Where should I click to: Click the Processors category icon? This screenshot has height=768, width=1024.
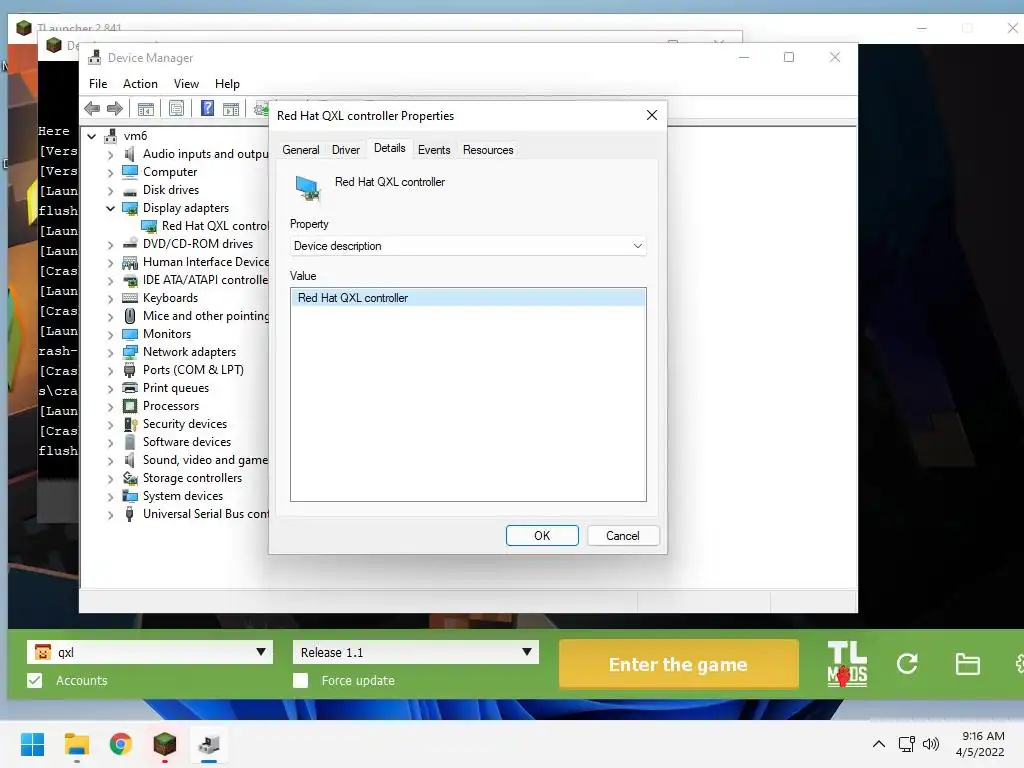[x=130, y=406]
